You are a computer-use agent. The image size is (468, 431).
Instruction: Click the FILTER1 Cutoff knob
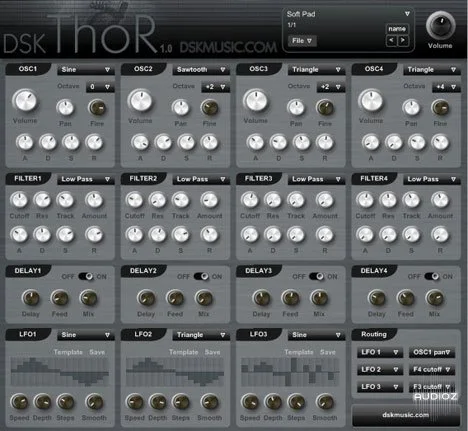point(19,200)
